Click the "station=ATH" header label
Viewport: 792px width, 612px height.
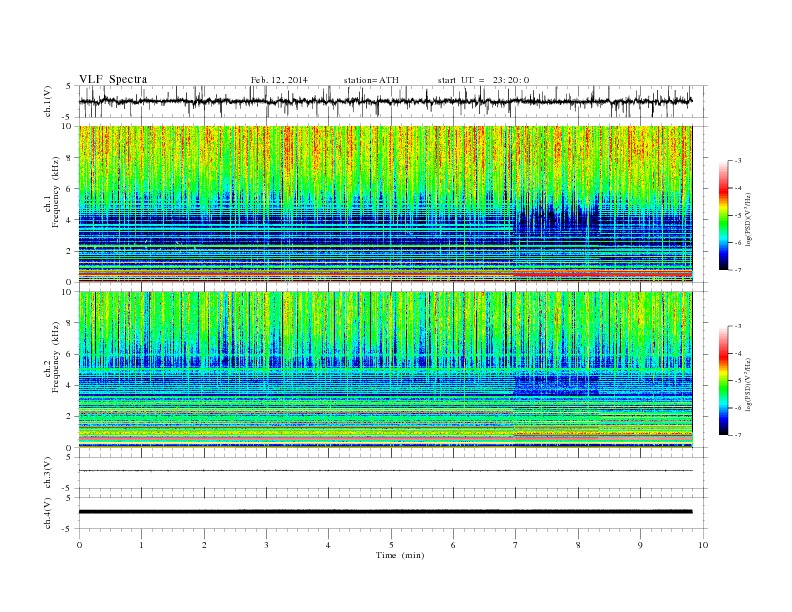pyautogui.click(x=371, y=80)
